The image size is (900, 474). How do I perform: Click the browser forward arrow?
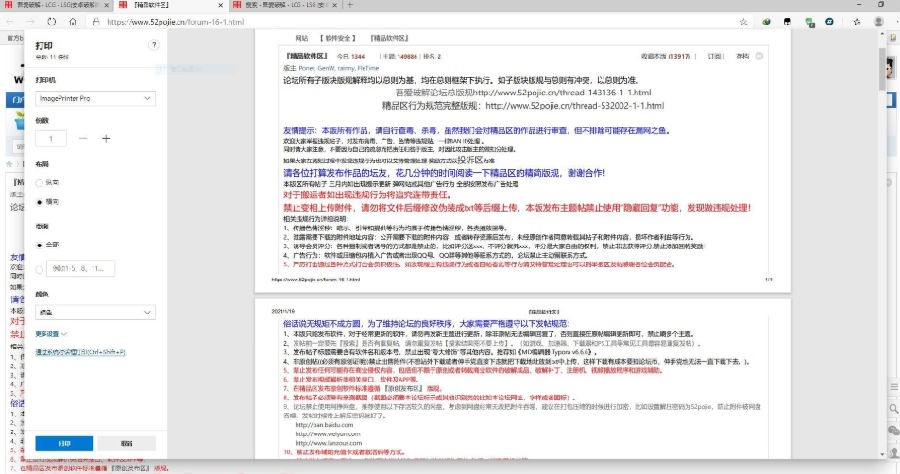30,22
